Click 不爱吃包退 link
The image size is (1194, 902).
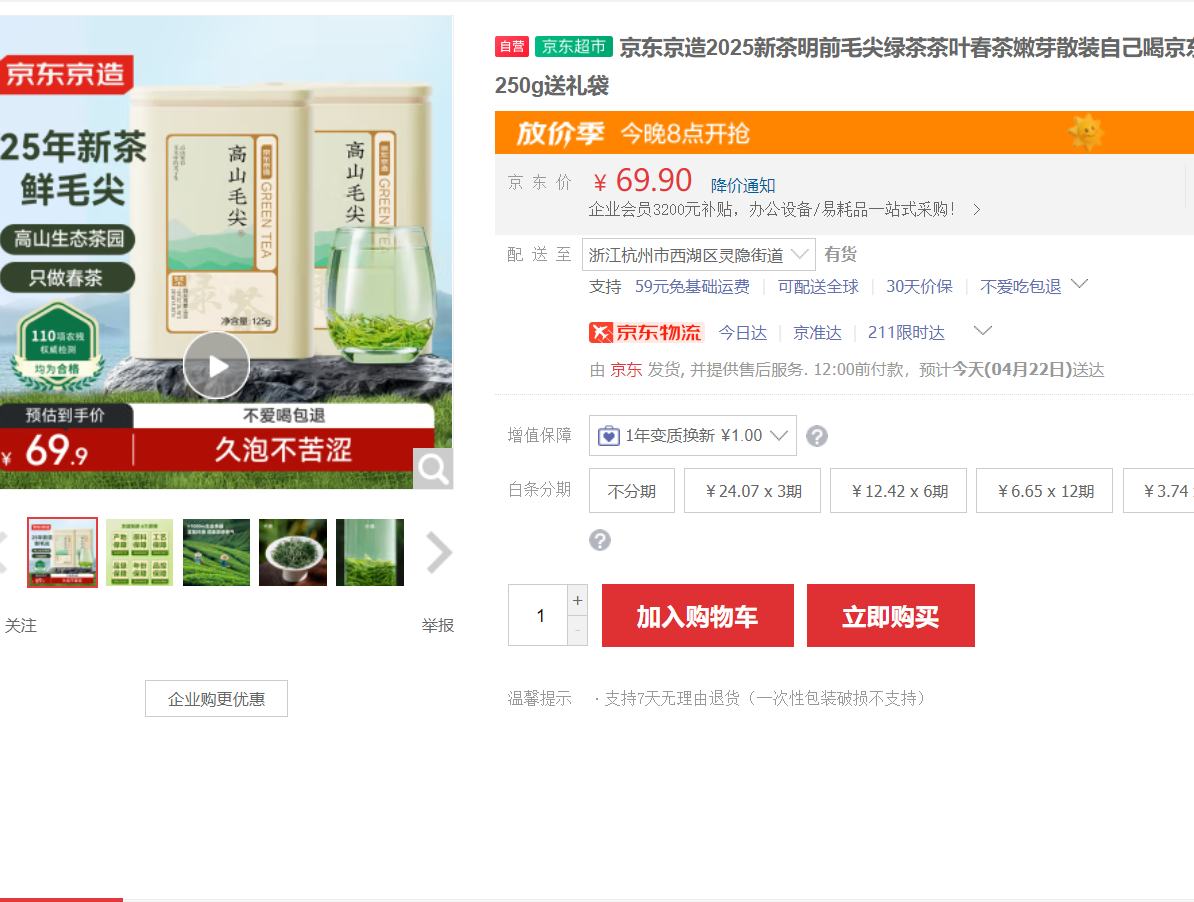click(x=1020, y=287)
